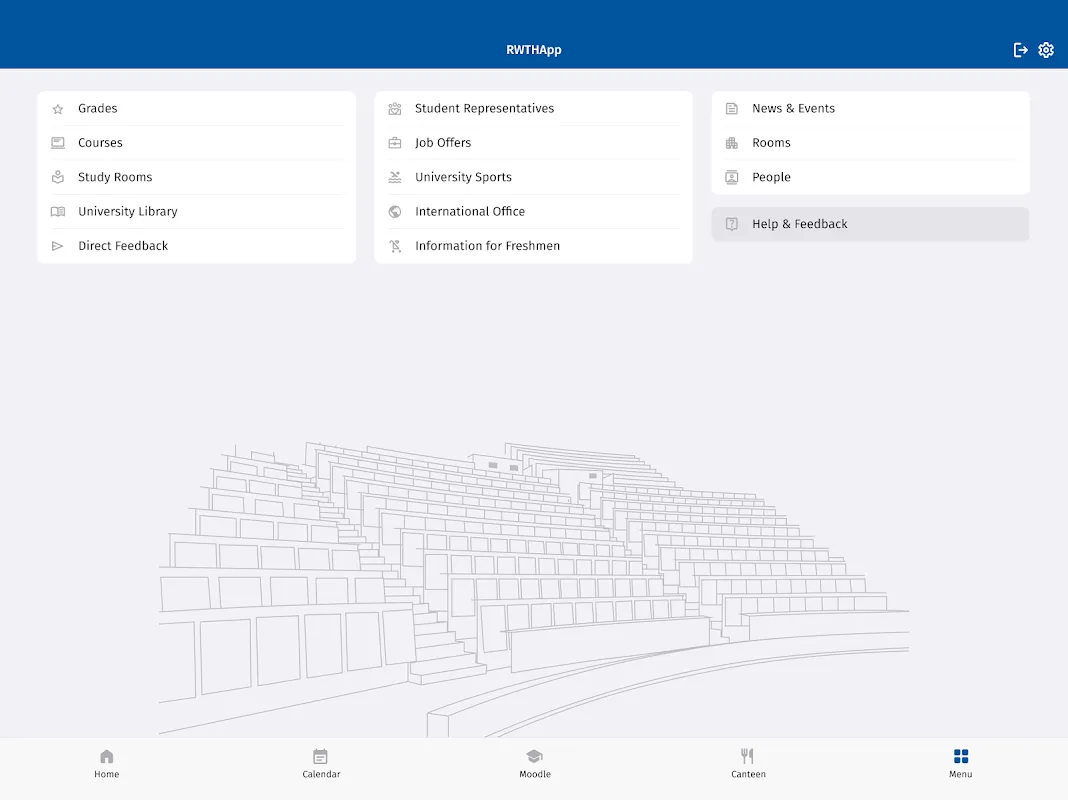
Task: Click the open book University Library icon
Action: 58,212
